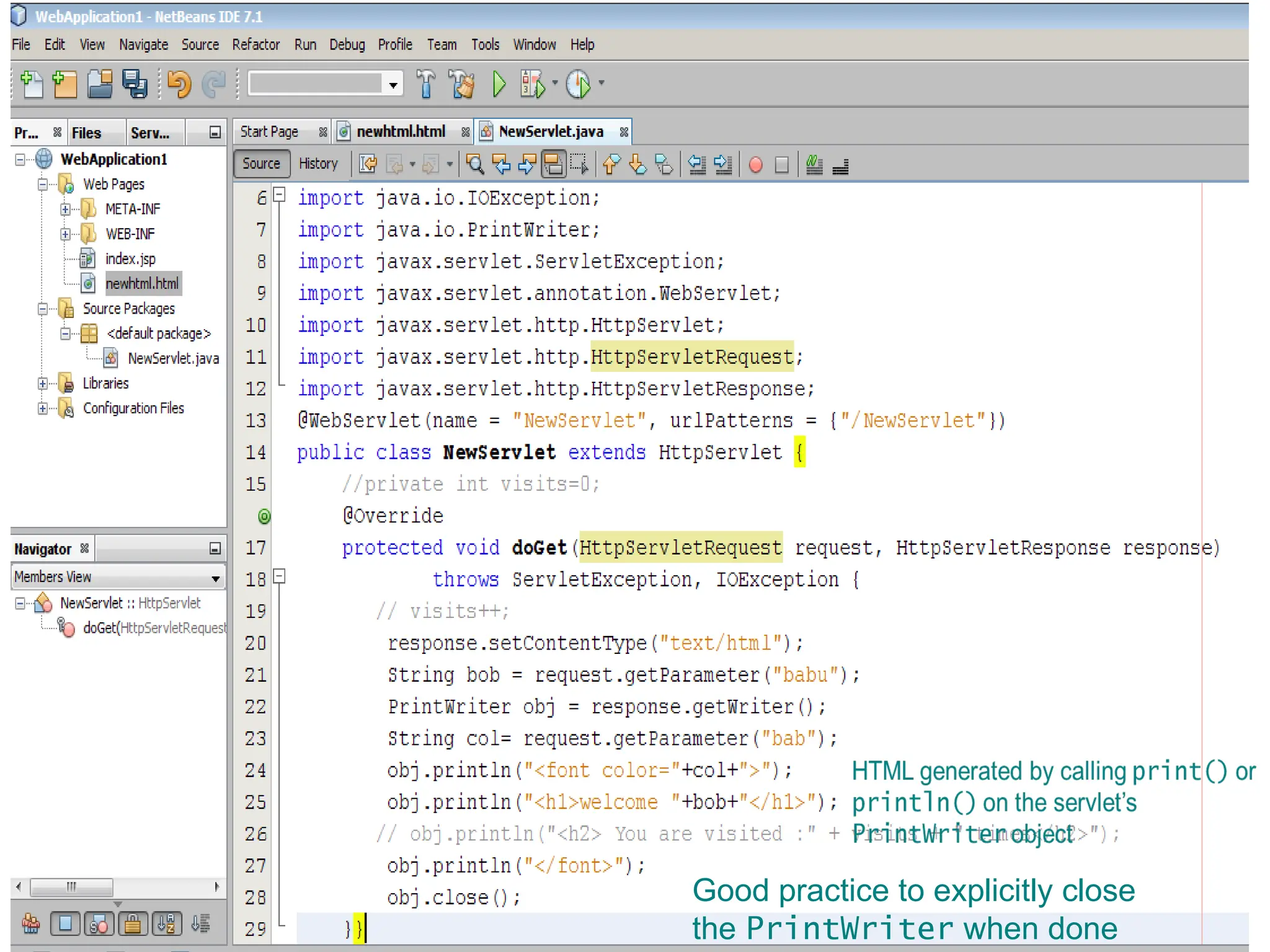Select NewServlet.java in the project tree
The width and height of the screenshot is (1270, 952).
pyautogui.click(x=172, y=359)
